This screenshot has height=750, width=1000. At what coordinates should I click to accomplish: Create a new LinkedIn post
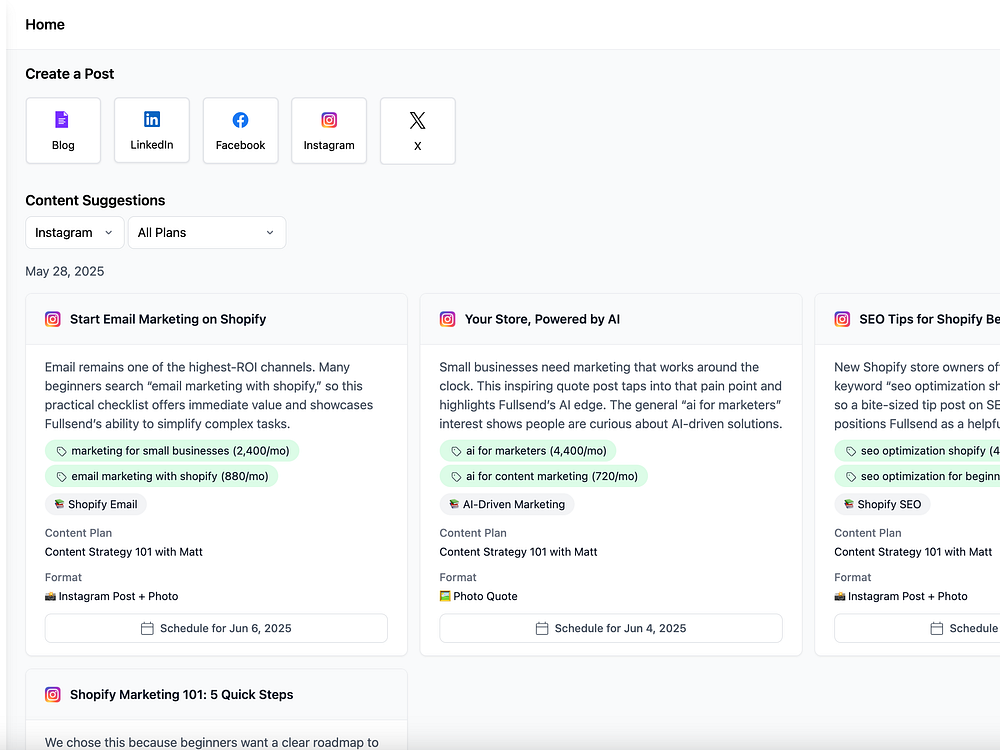coord(152,130)
